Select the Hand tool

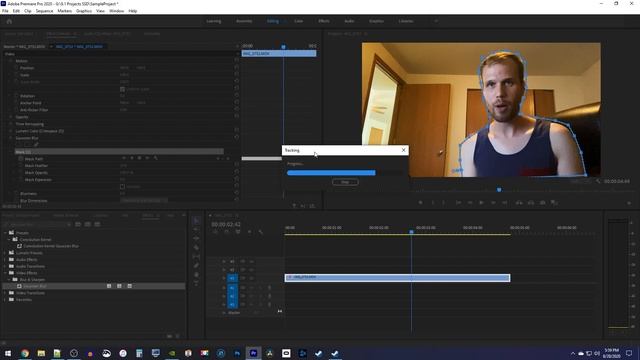tap(196, 274)
